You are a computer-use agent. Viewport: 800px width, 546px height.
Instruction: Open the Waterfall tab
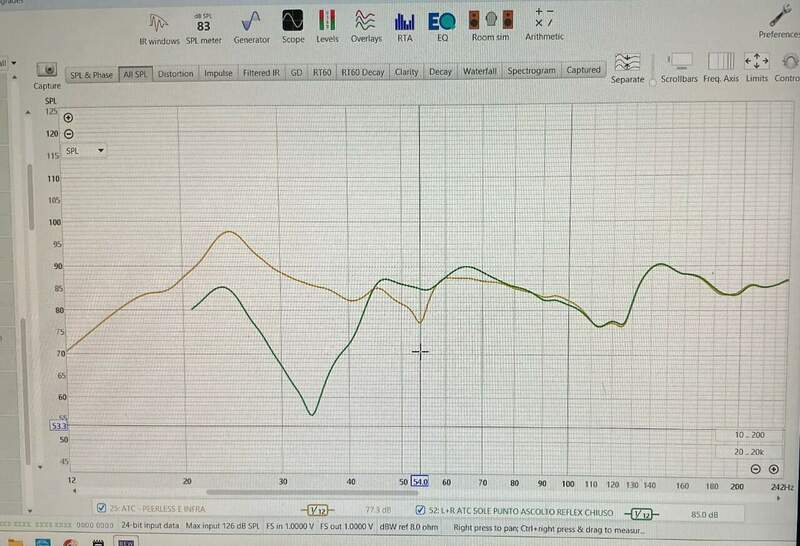tap(480, 71)
